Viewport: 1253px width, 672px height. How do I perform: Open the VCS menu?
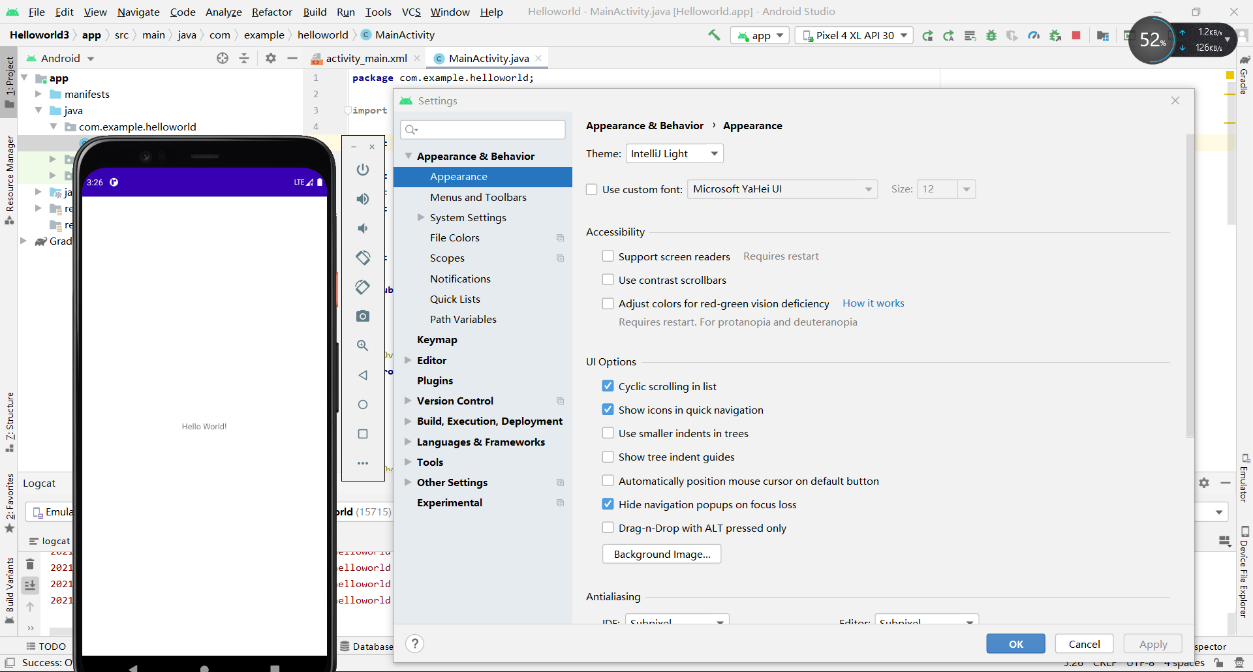(x=411, y=12)
